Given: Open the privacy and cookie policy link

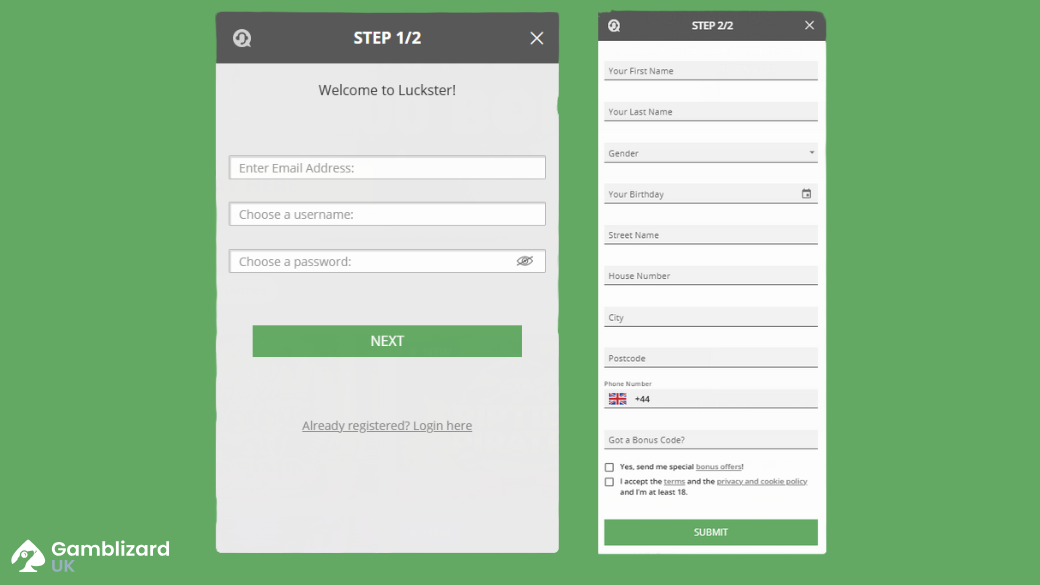Looking at the screenshot, I should click(762, 482).
